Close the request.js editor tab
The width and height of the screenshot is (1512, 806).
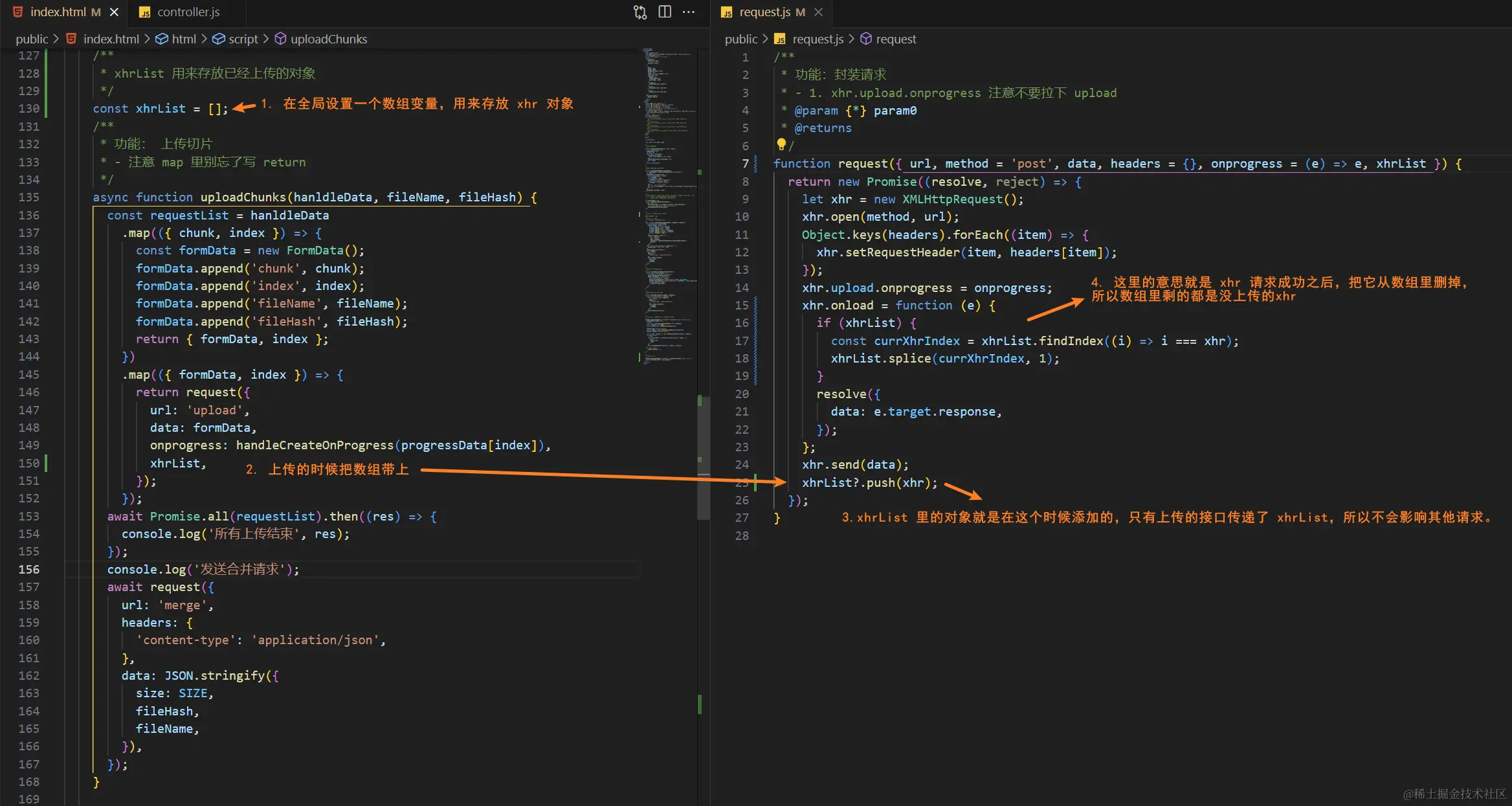(x=818, y=12)
